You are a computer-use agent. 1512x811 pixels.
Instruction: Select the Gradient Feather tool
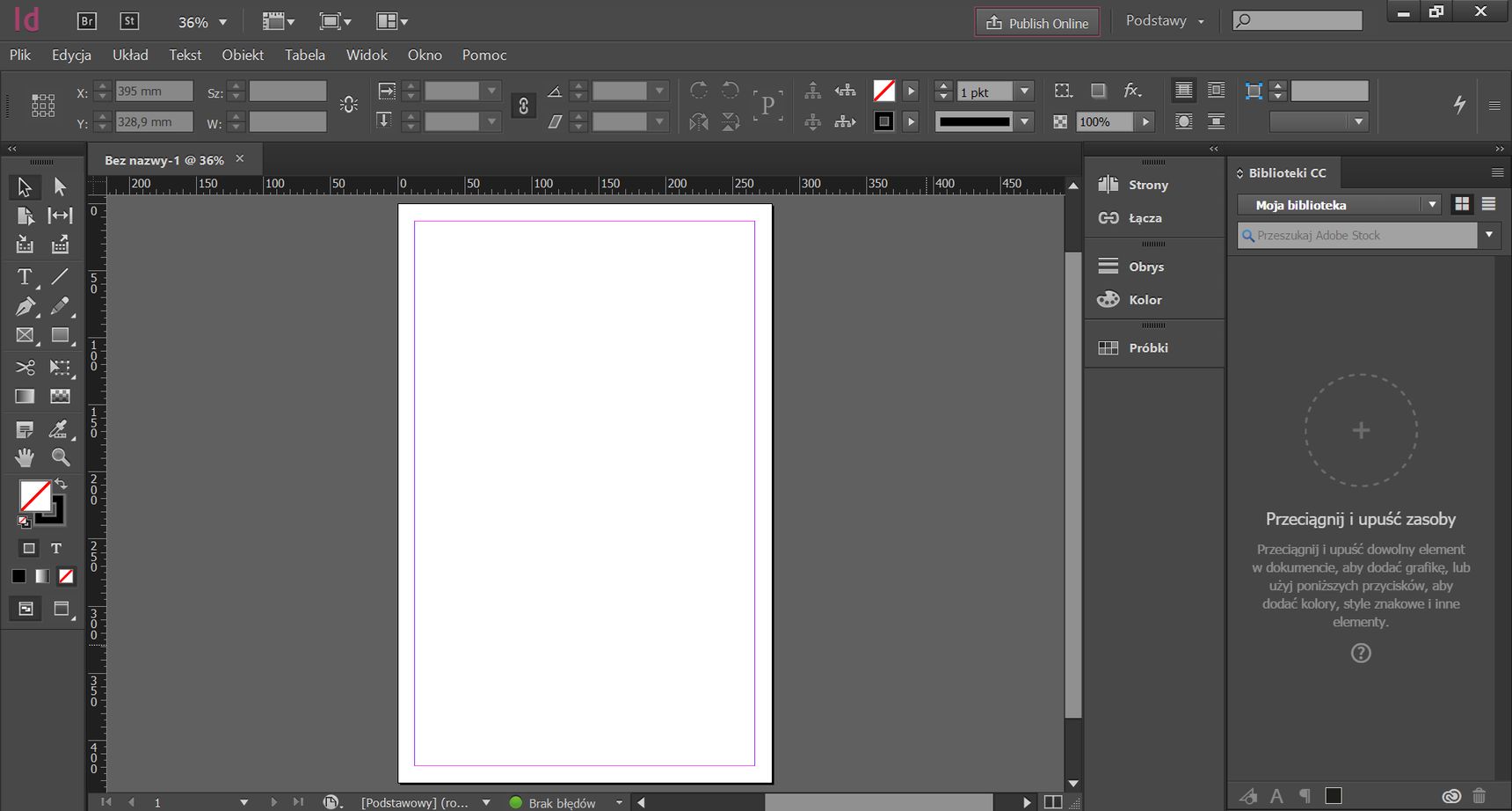coord(60,396)
